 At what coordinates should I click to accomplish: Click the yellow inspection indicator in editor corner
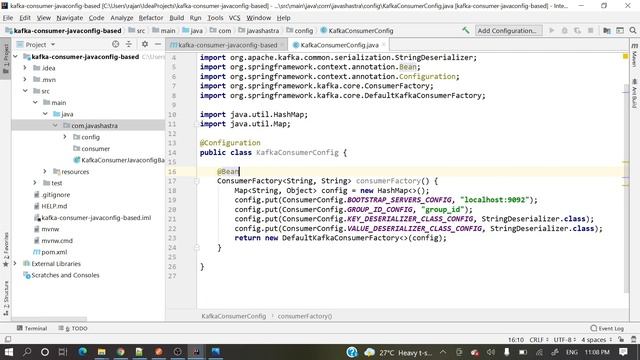click(625, 56)
